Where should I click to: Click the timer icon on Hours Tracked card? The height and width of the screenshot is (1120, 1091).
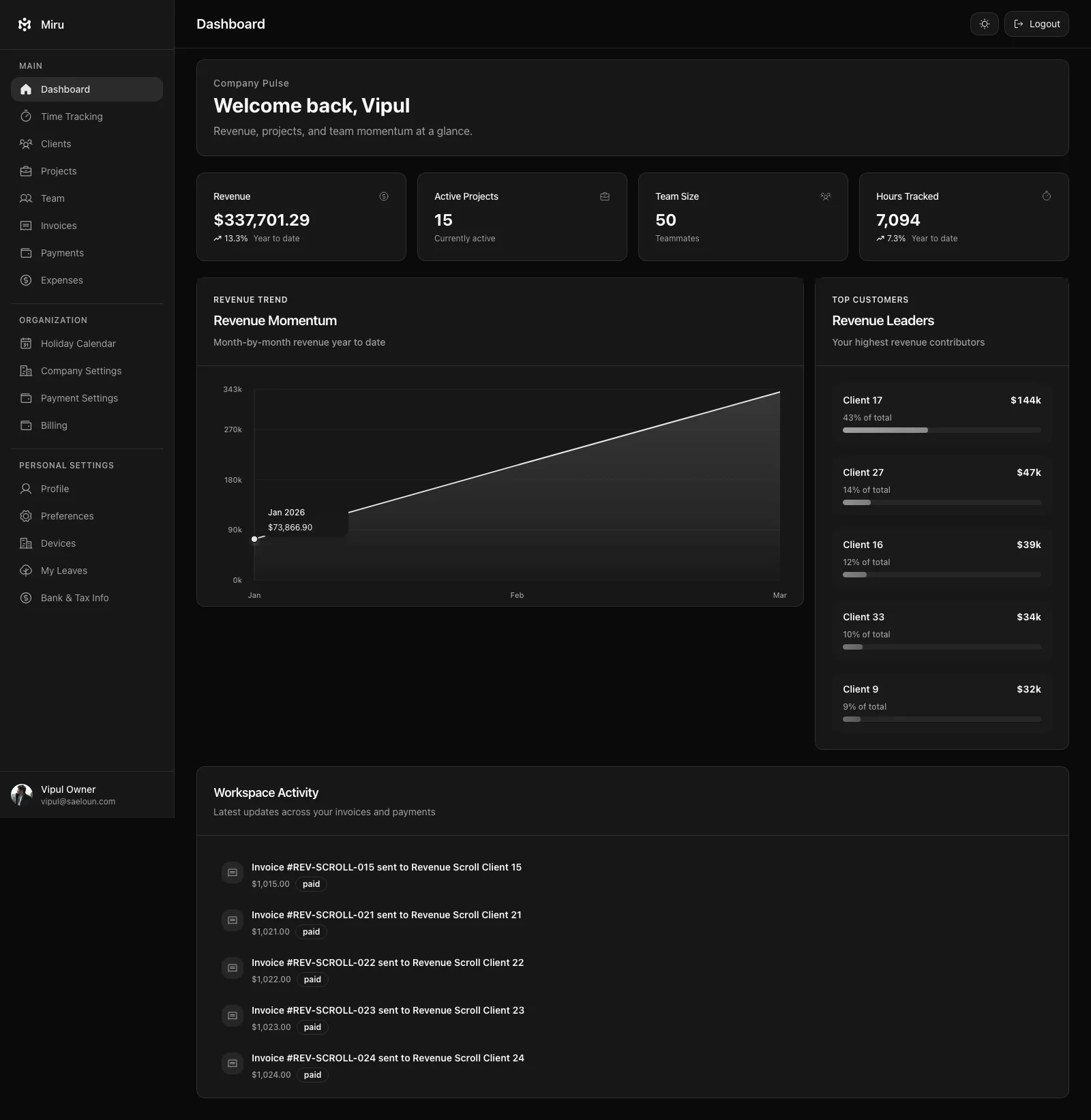click(1047, 196)
